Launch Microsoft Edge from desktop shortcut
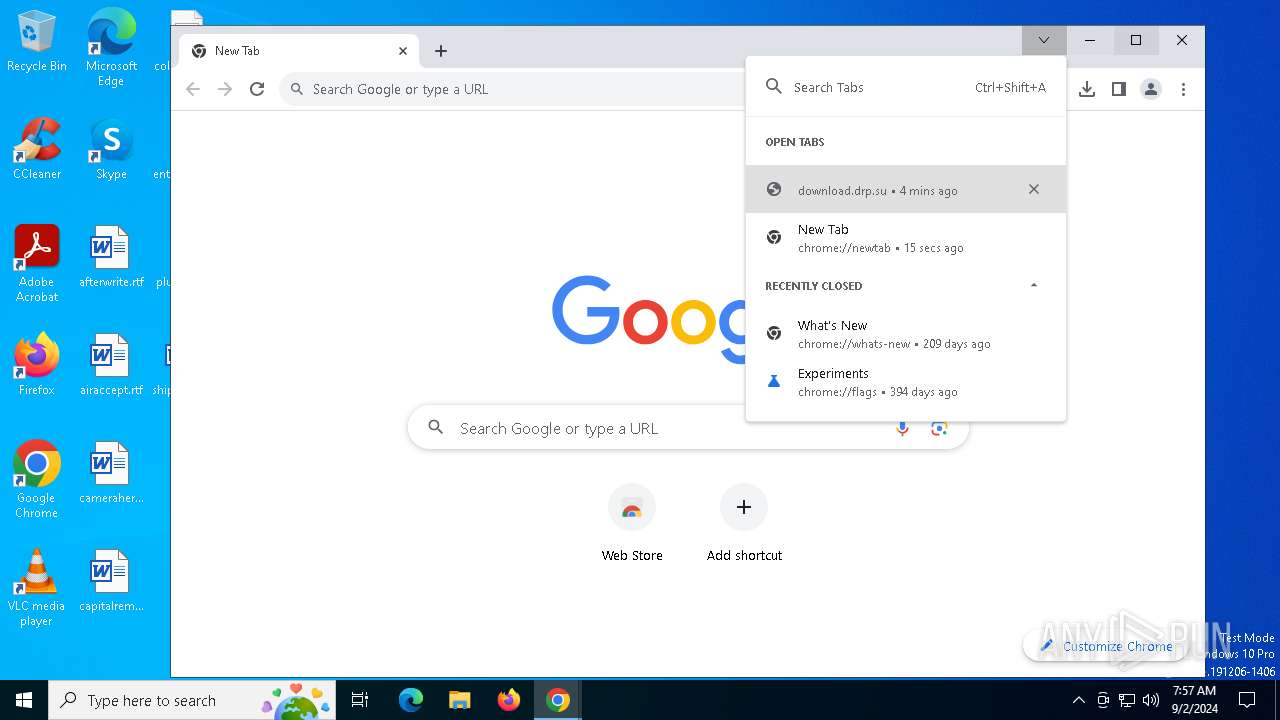This screenshot has height=720, width=1280. (111, 47)
